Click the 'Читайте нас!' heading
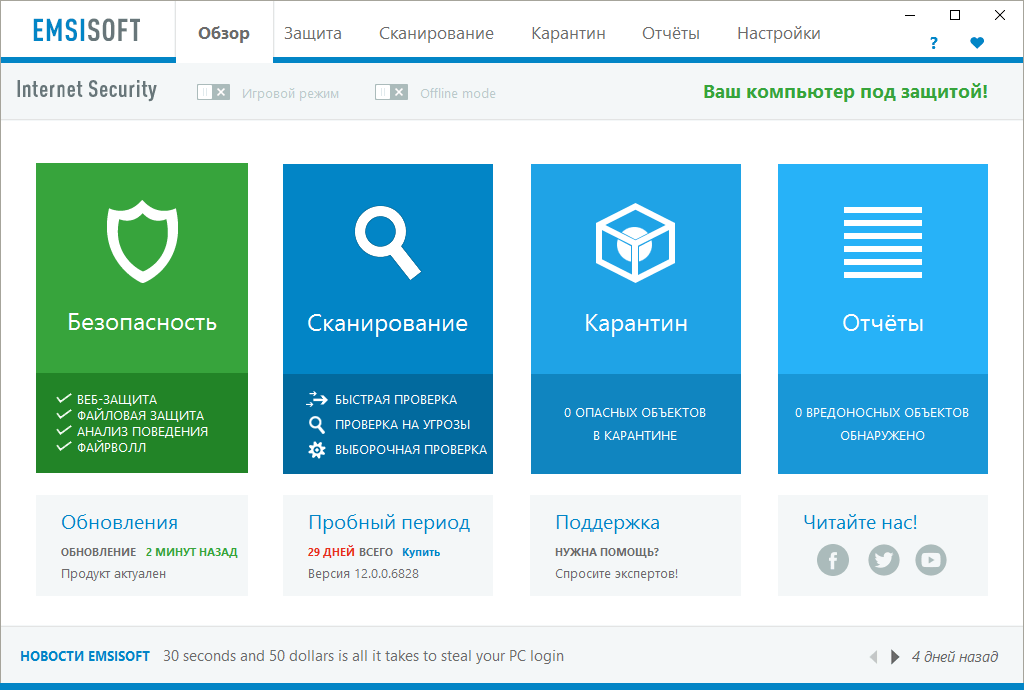 pos(860,522)
